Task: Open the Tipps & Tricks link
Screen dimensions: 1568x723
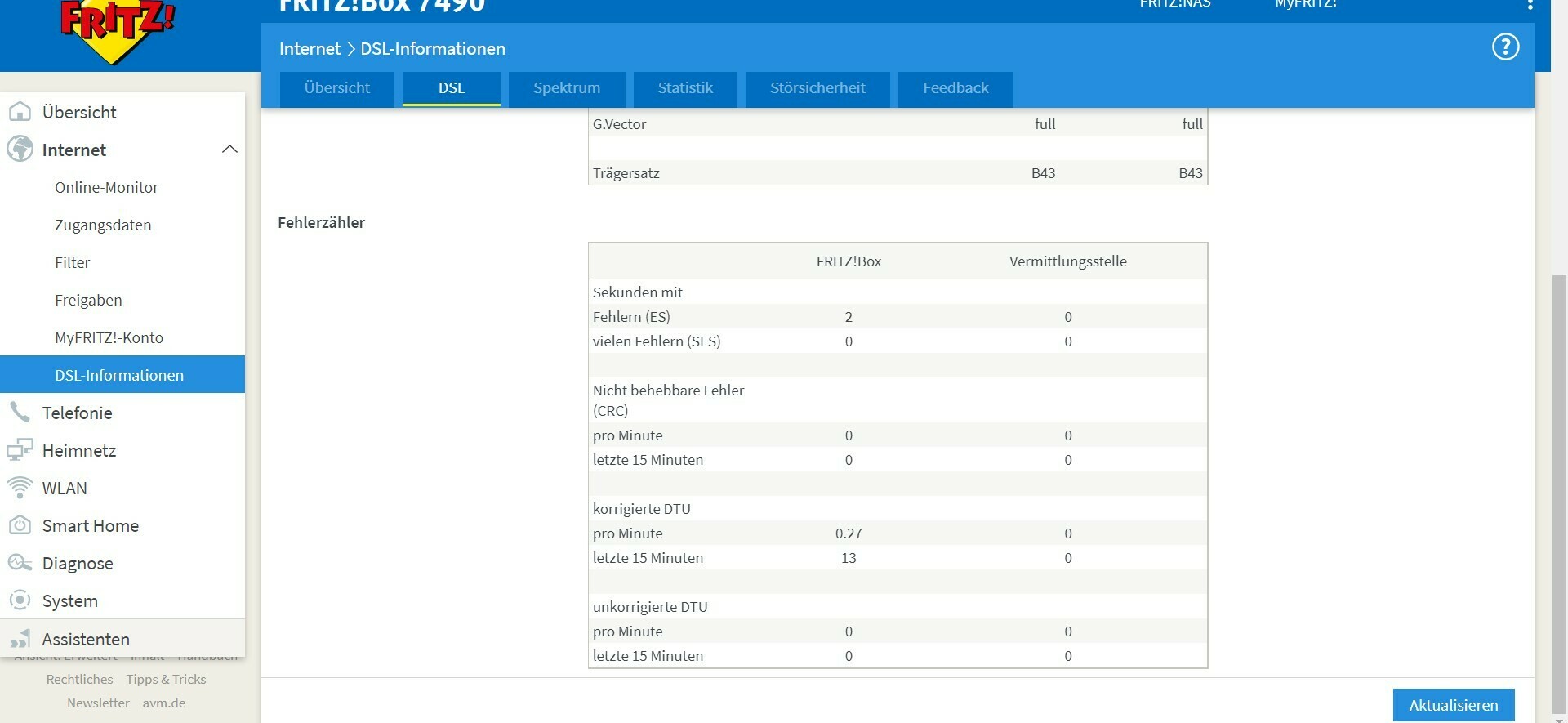Action: pyautogui.click(x=166, y=679)
